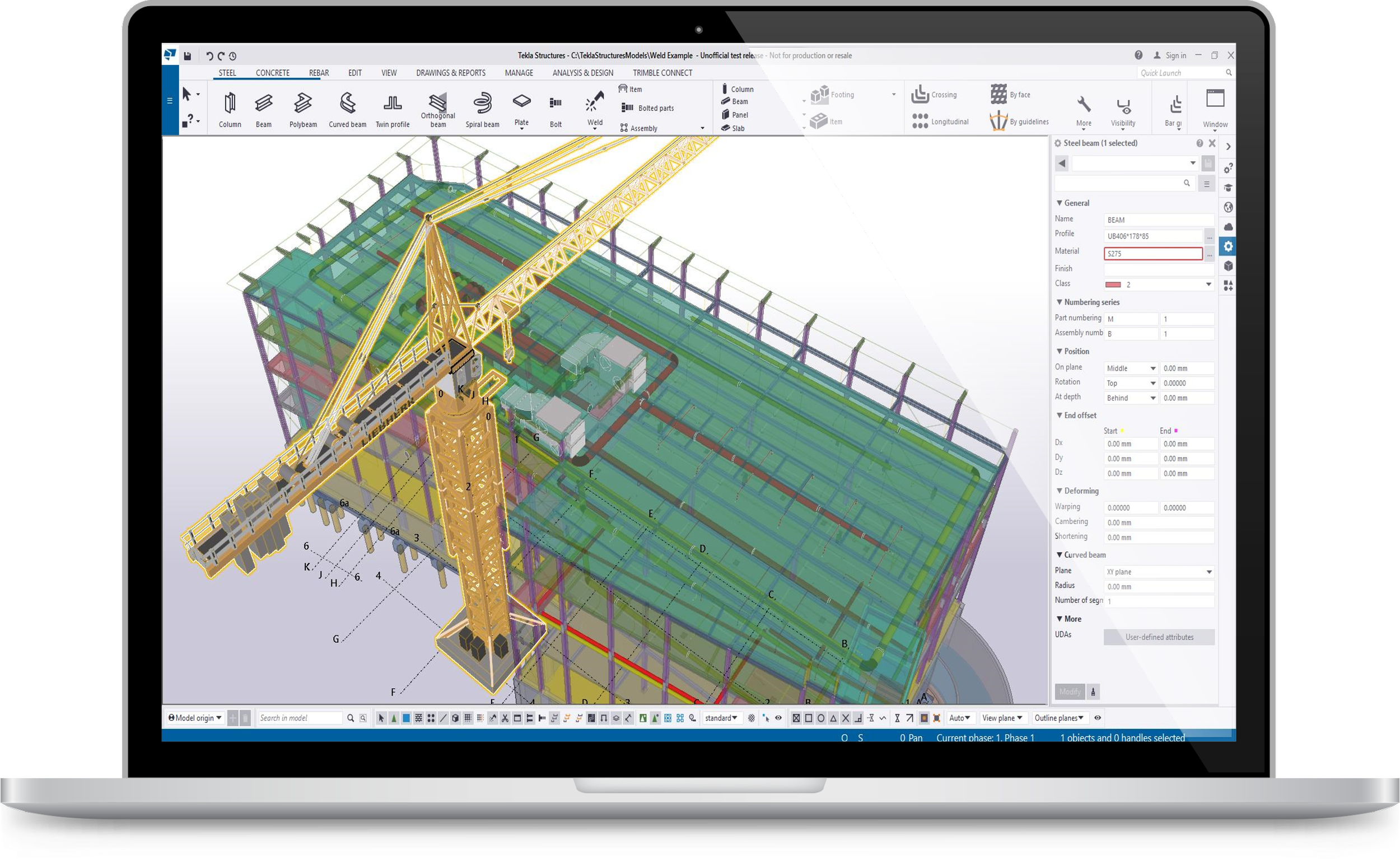Click the Bolt tool icon
Viewport: 1400px width, 859px height.
[555, 104]
